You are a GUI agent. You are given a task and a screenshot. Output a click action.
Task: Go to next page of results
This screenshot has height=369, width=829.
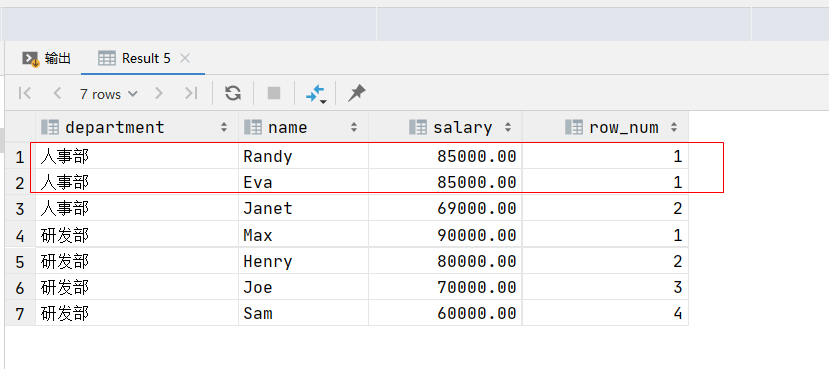pyautogui.click(x=159, y=94)
